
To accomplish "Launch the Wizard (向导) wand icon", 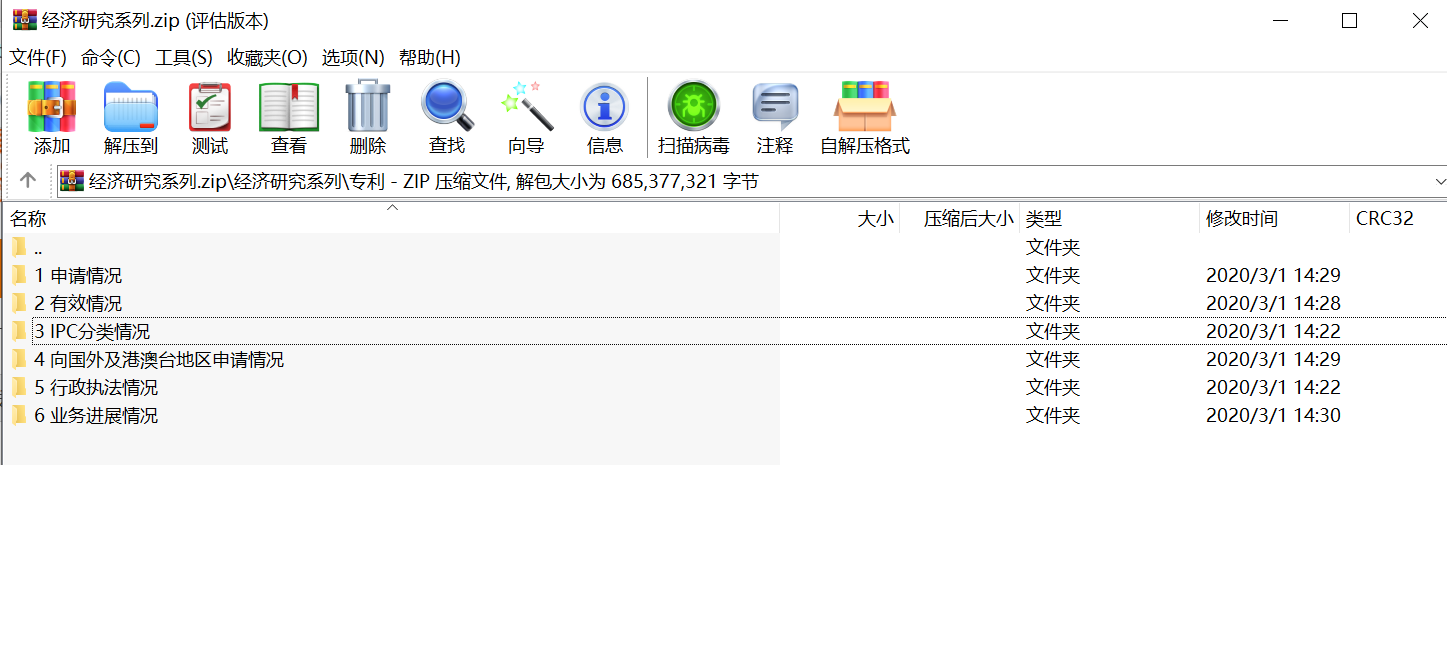I will point(526,106).
